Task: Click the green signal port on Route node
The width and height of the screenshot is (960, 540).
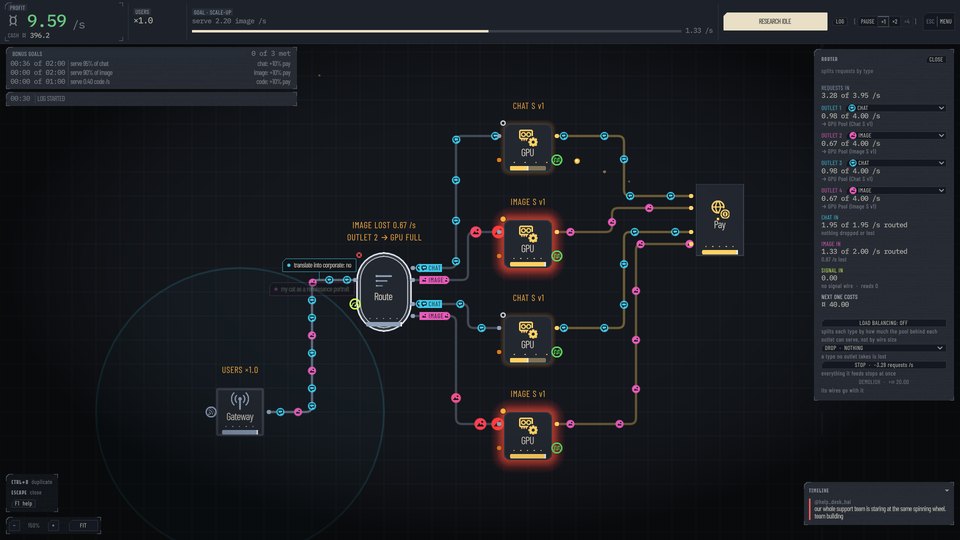Action: 354,304
